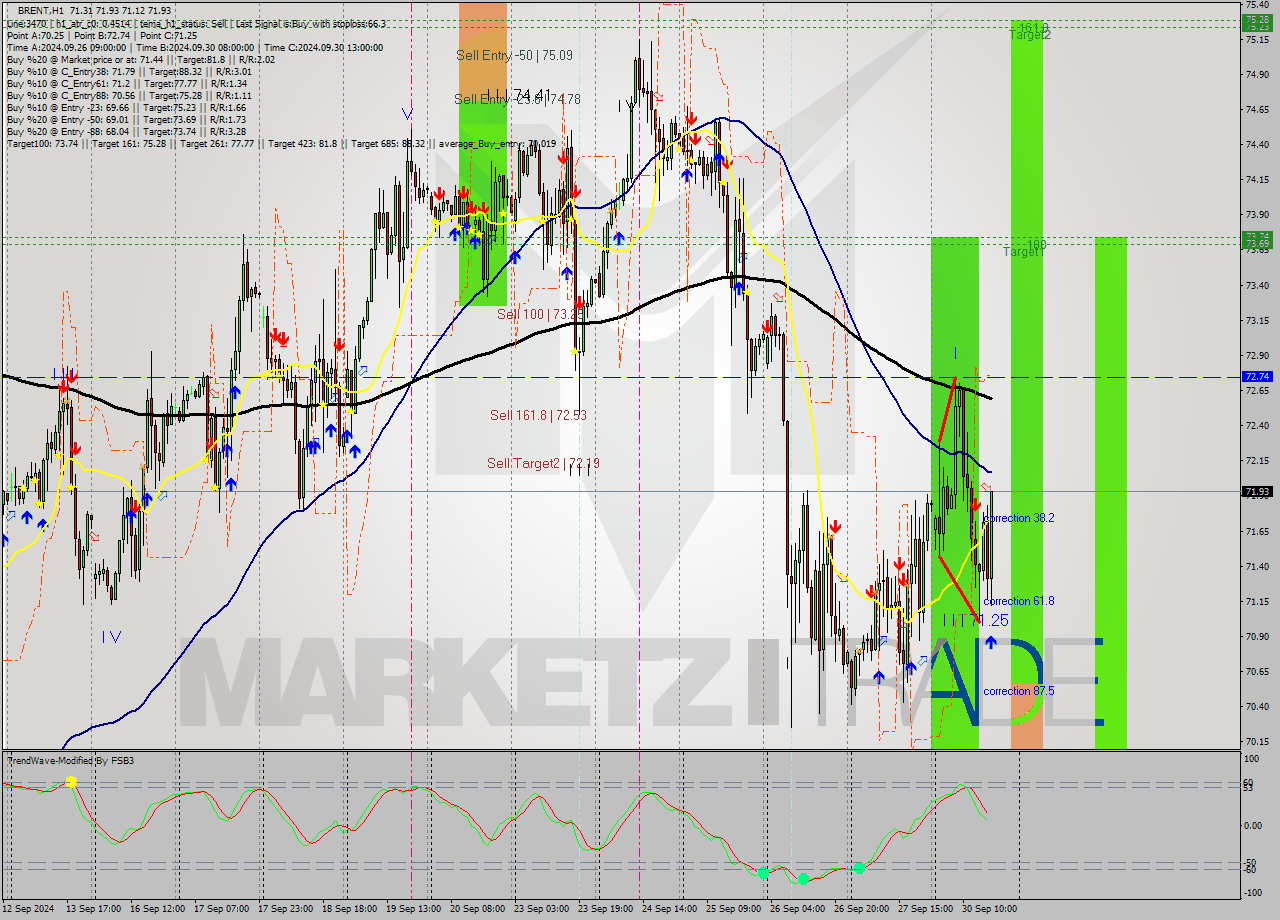The image size is (1280, 920).
Task: Click the 'Target2' chart label
Action: point(1030,34)
